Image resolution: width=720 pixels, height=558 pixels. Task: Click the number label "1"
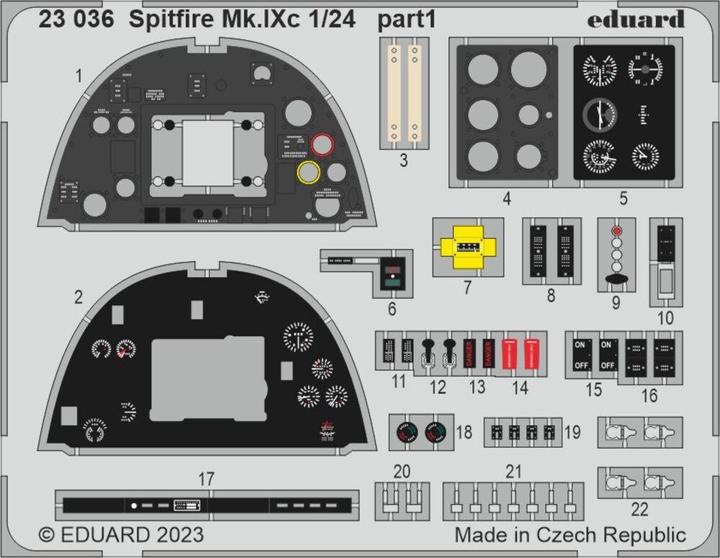coord(79,76)
